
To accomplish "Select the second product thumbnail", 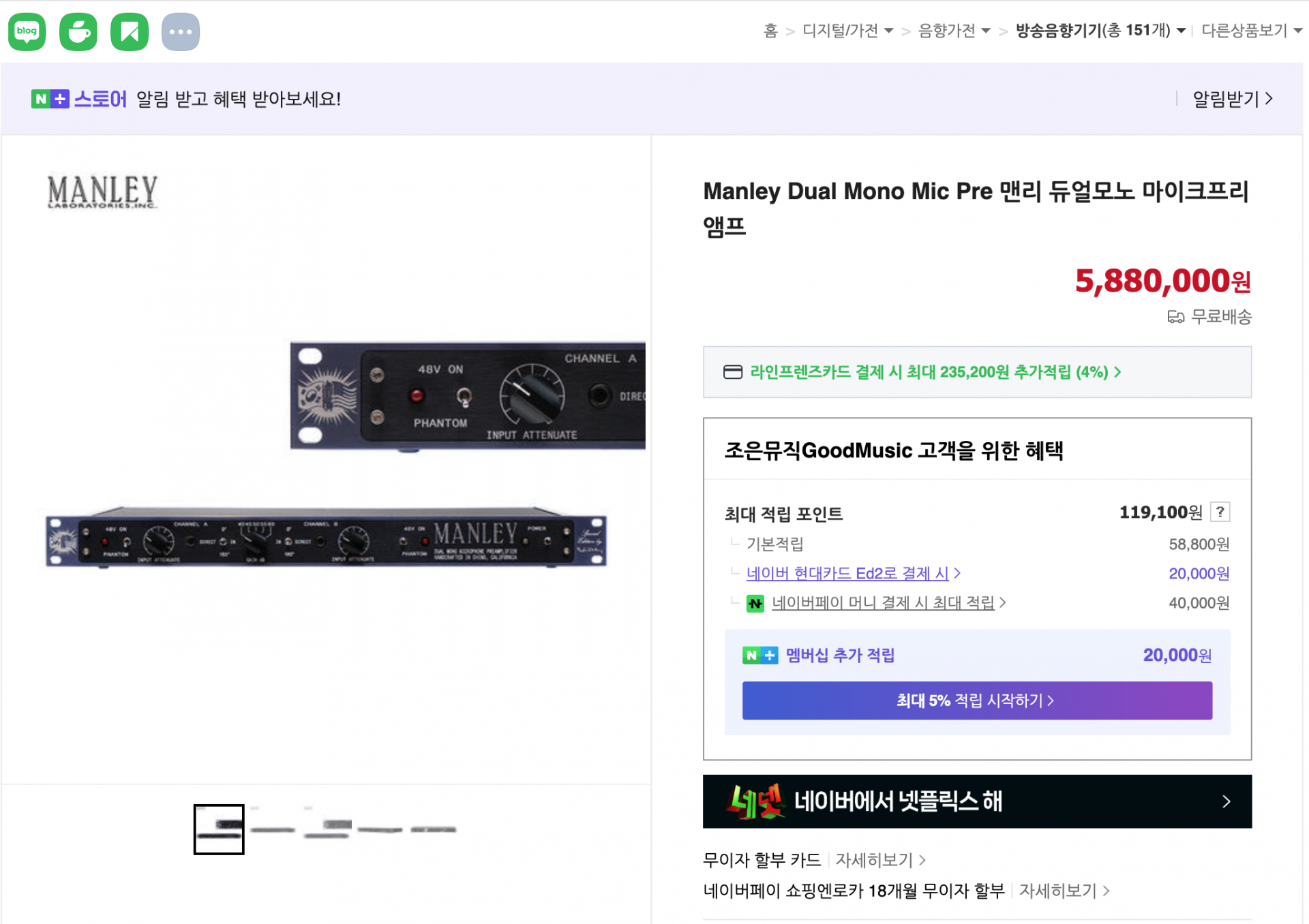I will [273, 829].
